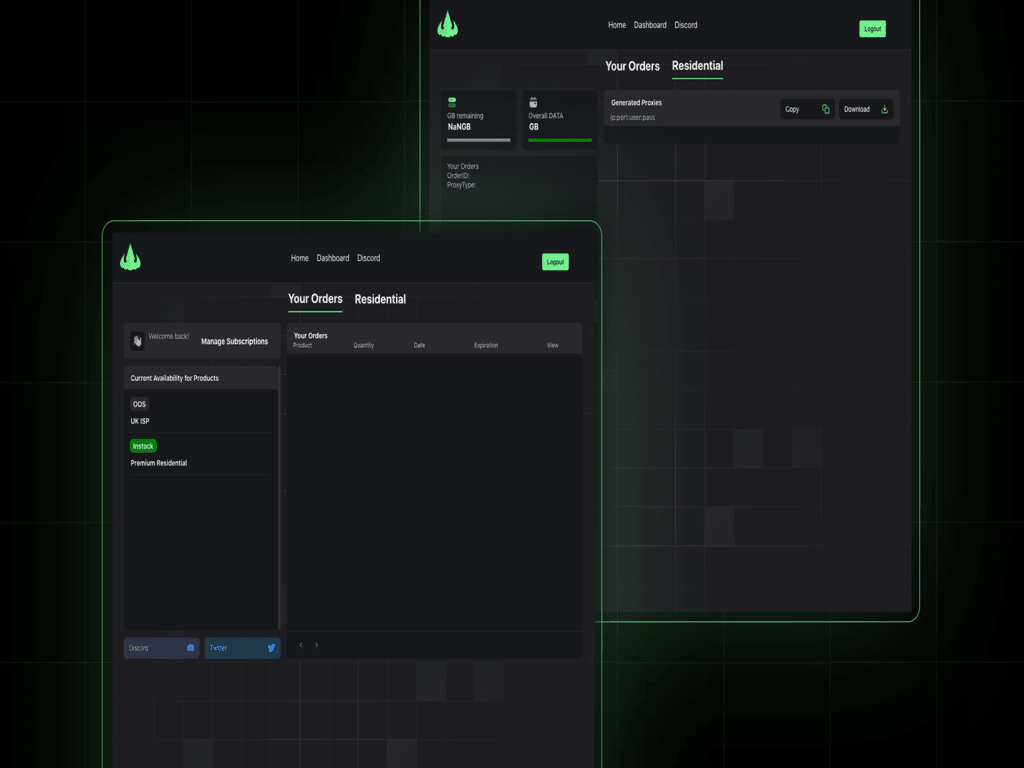Click the download arrow icon next to Download
This screenshot has width=1024, height=768.
[884, 109]
